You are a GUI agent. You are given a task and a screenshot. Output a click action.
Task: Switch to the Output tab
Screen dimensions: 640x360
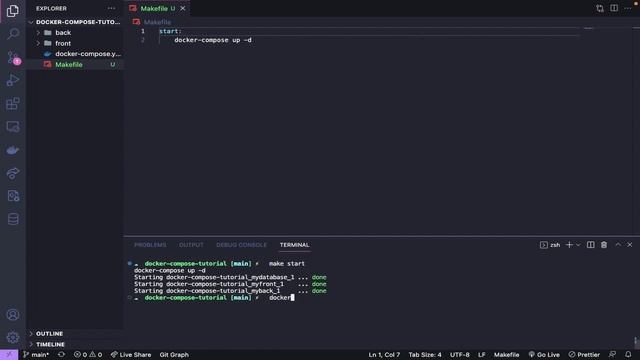[191, 245]
